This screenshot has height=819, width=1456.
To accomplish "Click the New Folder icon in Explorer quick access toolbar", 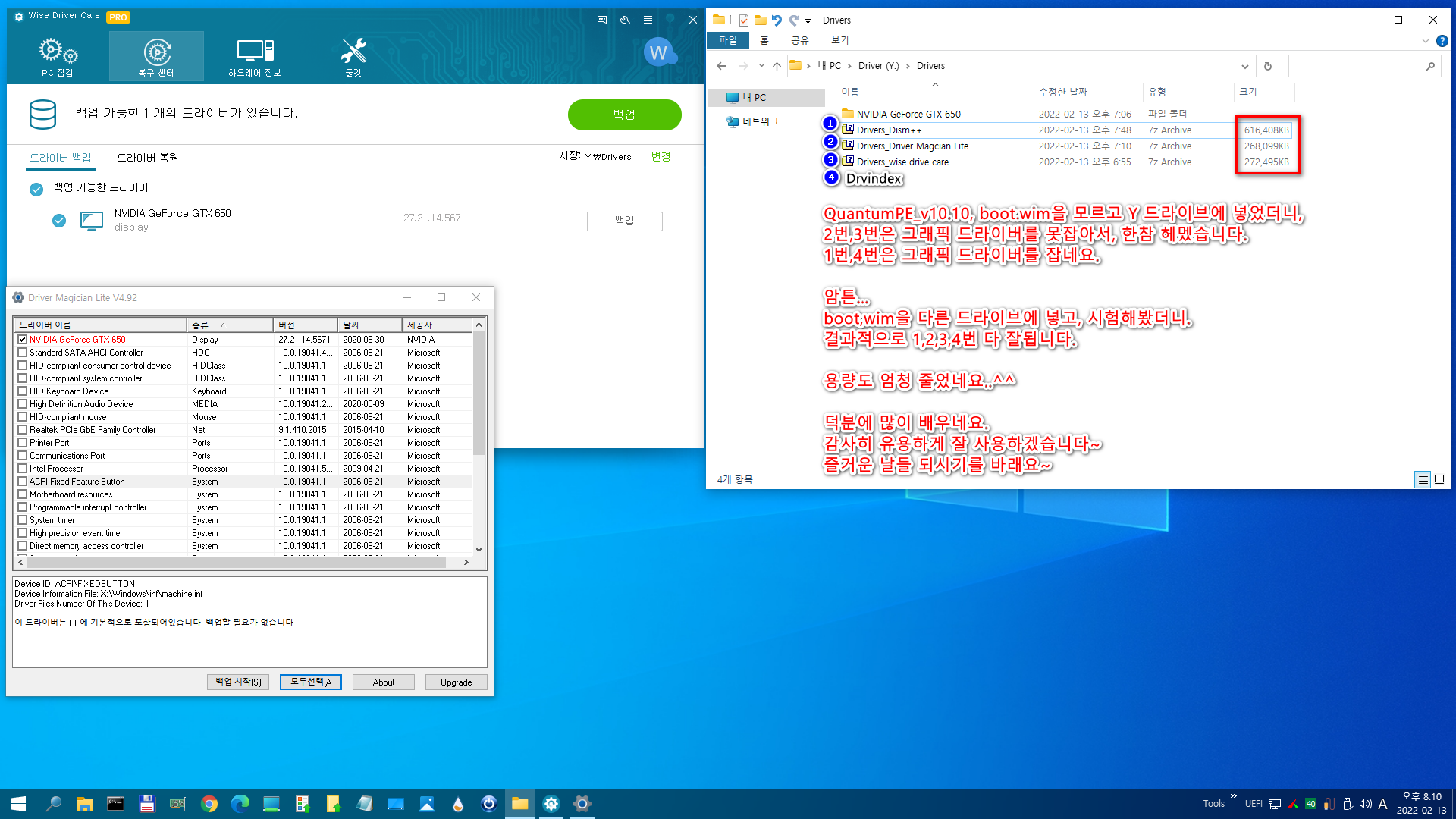I will 760,20.
